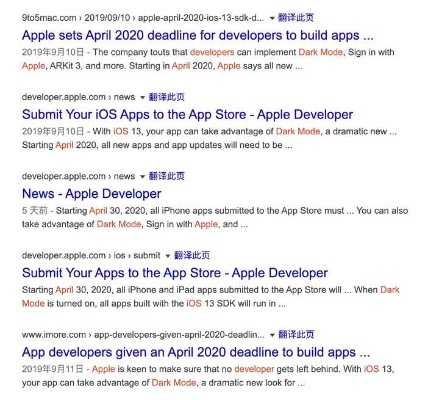Viewport: 439px width, 400px height.
Task: Open 'Submit Your Apps to the App Store' result
Action: (175, 273)
